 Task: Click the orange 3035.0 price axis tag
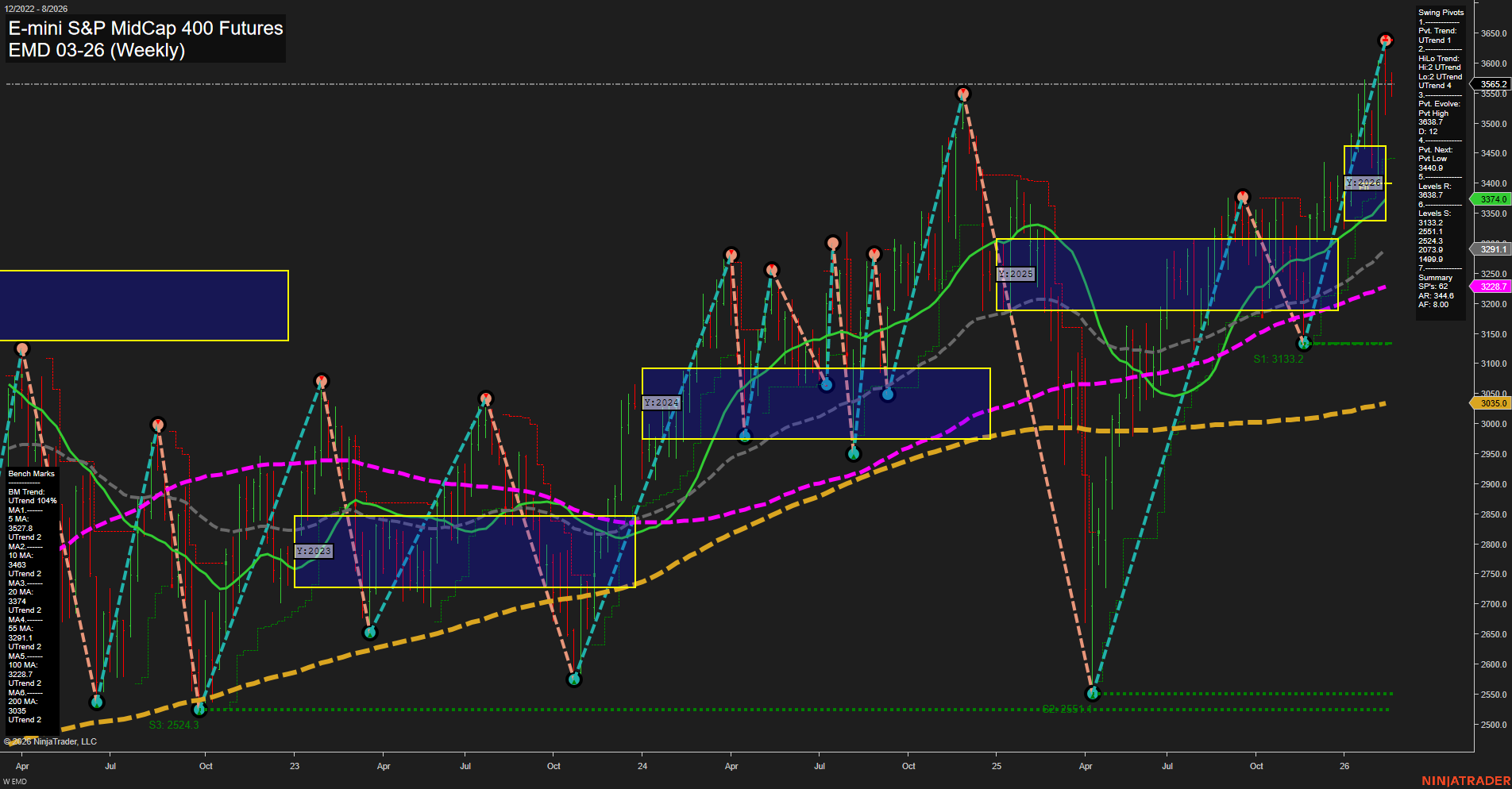pos(1491,403)
